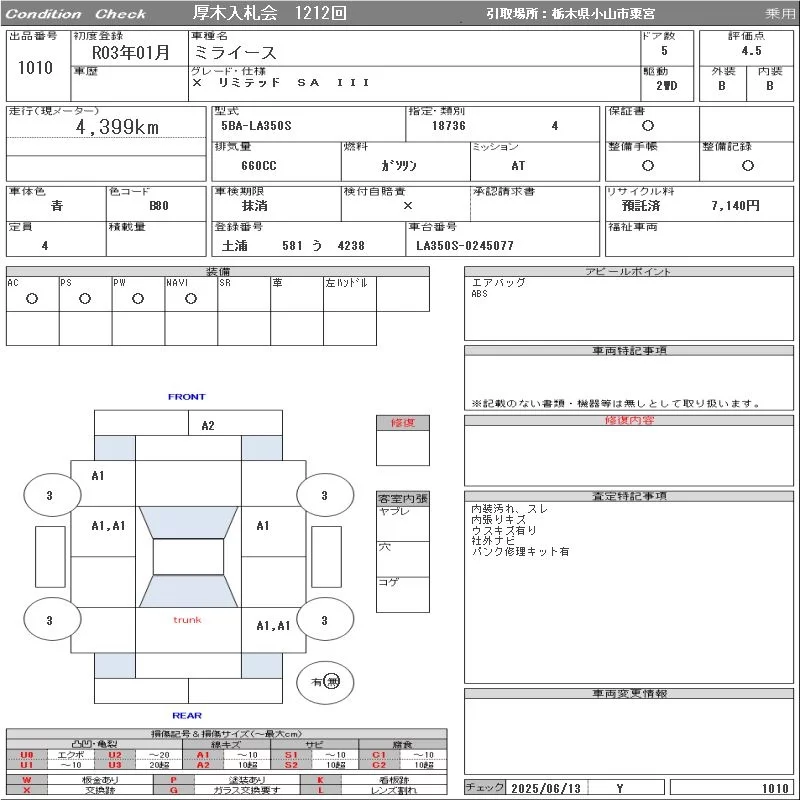Image resolution: width=800 pixels, height=800 pixels.
Task: Click the interior grade B under 内装
Action: (770, 86)
